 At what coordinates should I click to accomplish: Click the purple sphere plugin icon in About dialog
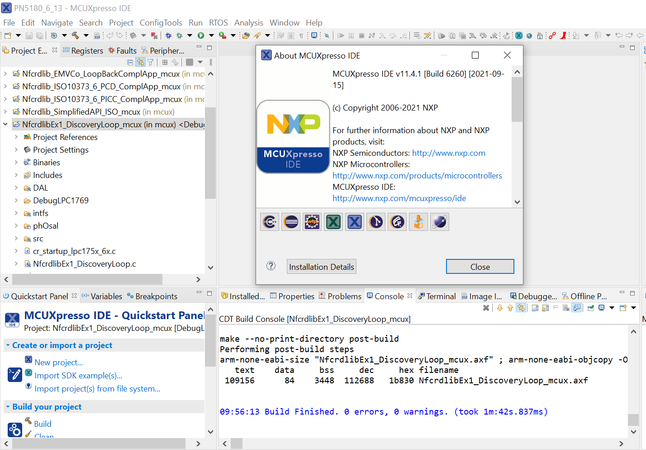click(440, 222)
